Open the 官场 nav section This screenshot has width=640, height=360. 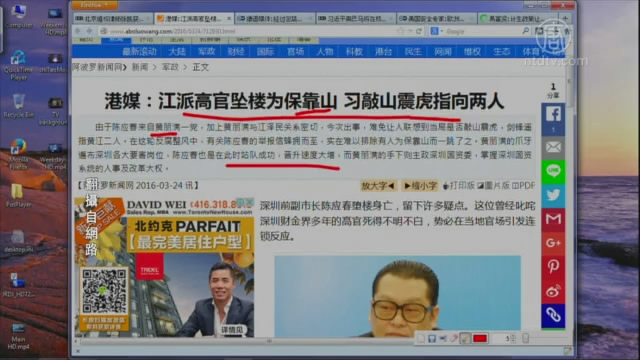pos(295,51)
